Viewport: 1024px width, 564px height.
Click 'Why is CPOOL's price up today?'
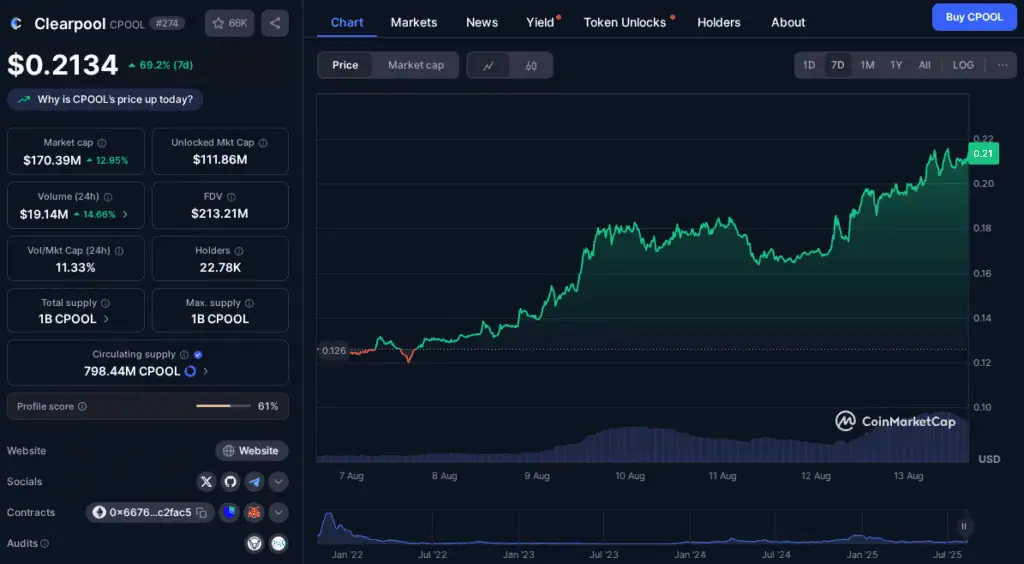[105, 99]
